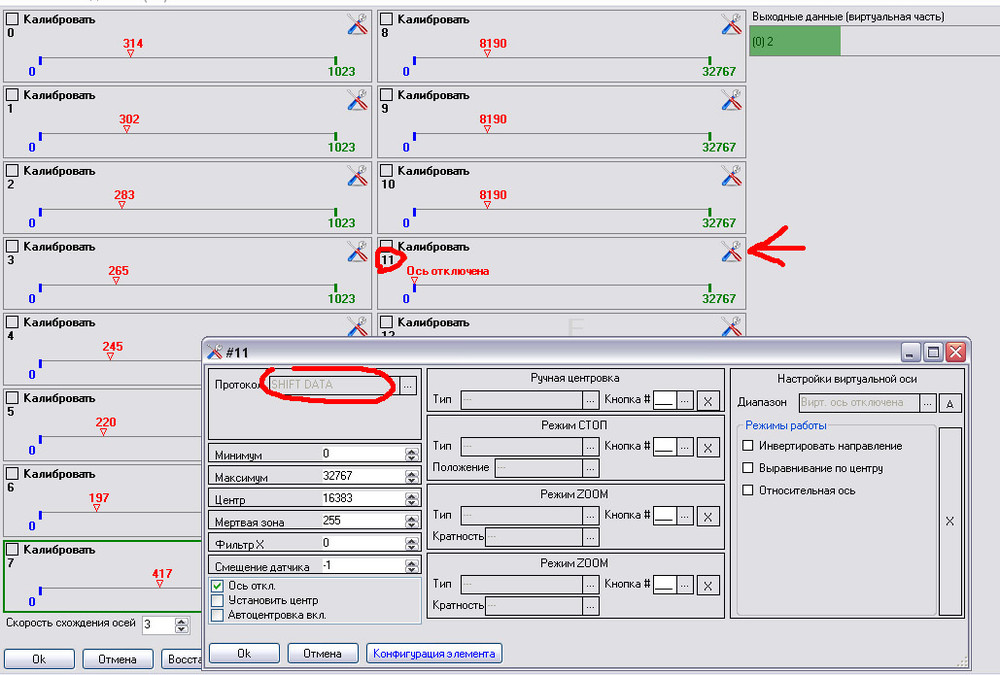The image size is (1000, 675).
Task: Click axis 7 slider marker at 417
Action: point(159,584)
